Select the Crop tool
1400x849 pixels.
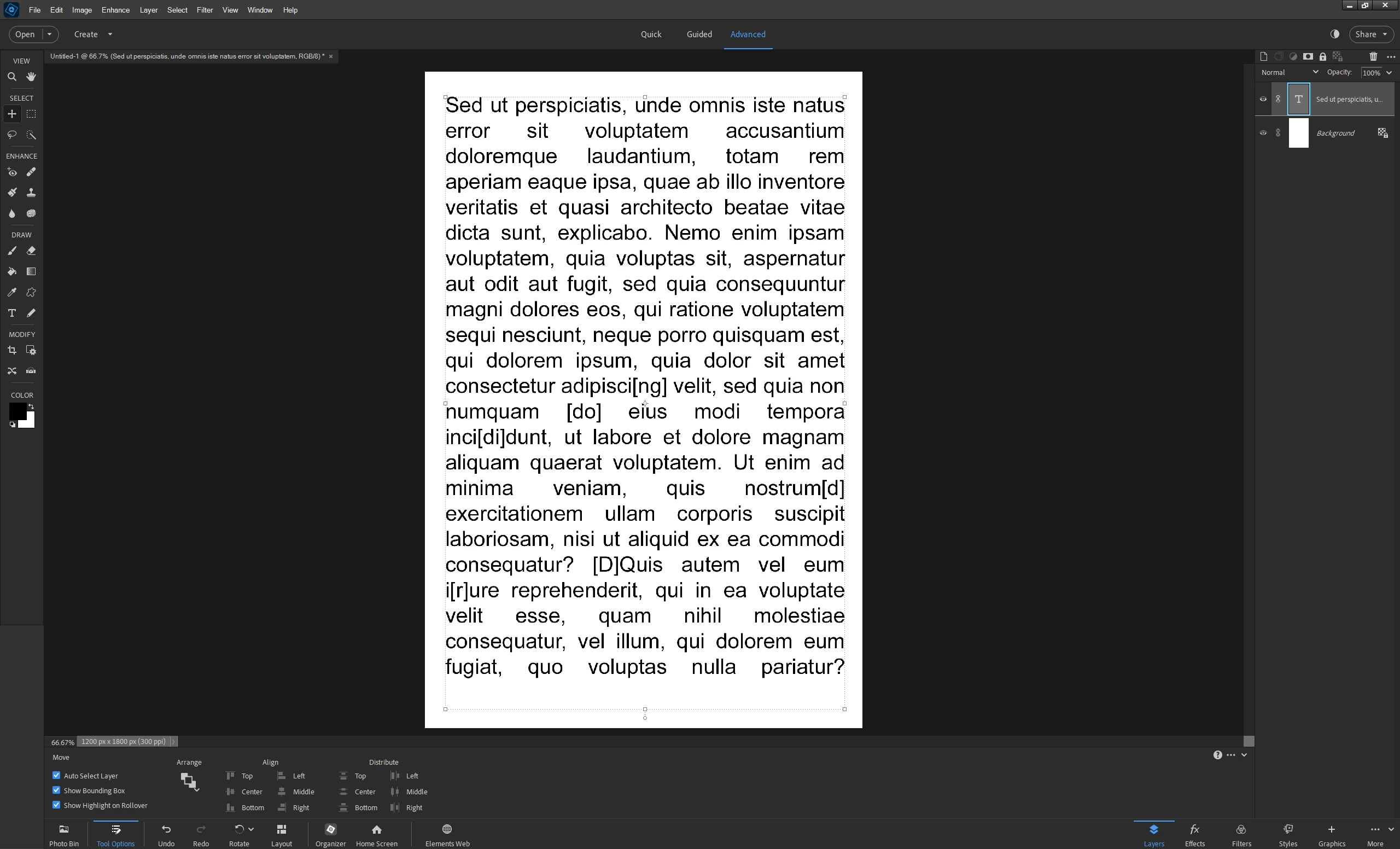(x=12, y=351)
